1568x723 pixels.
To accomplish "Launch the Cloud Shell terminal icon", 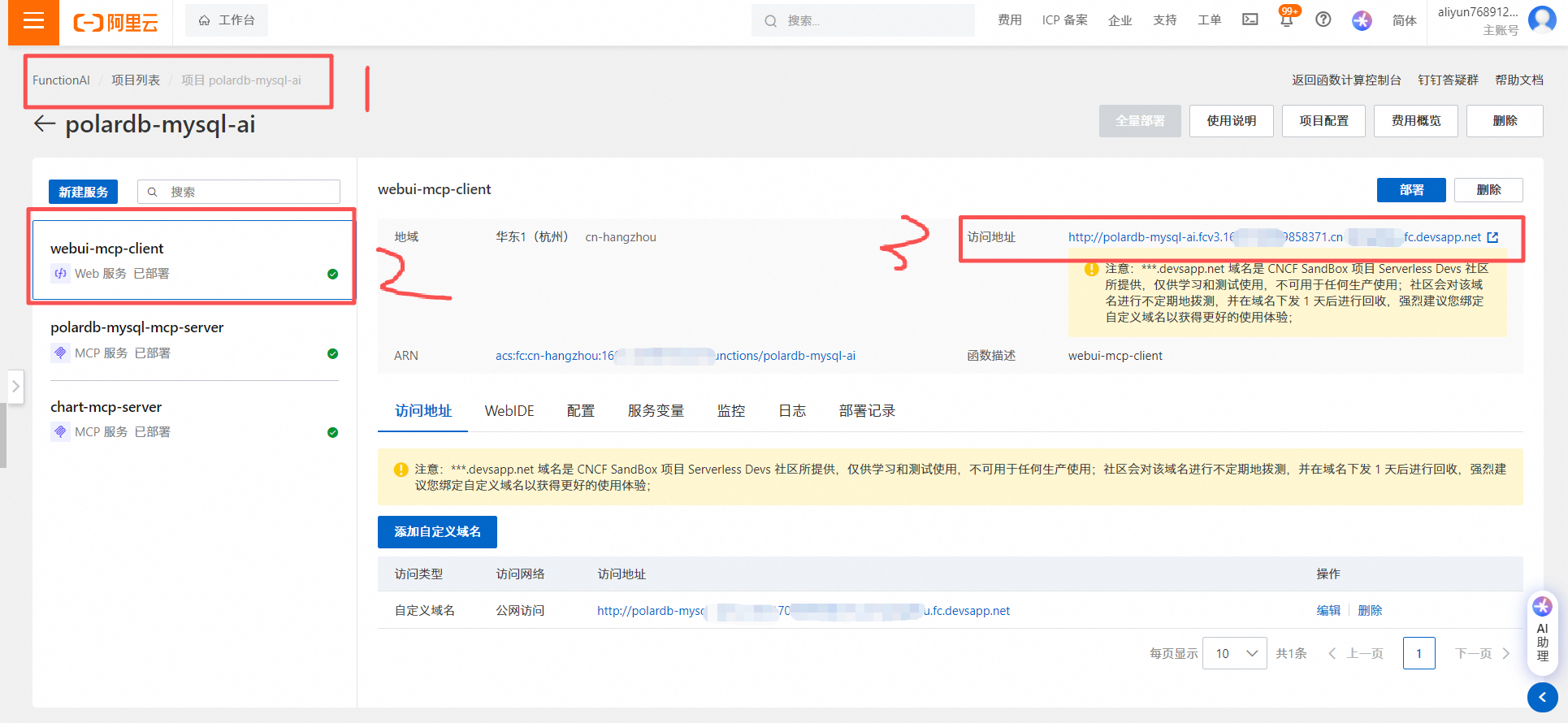I will click(x=1250, y=19).
